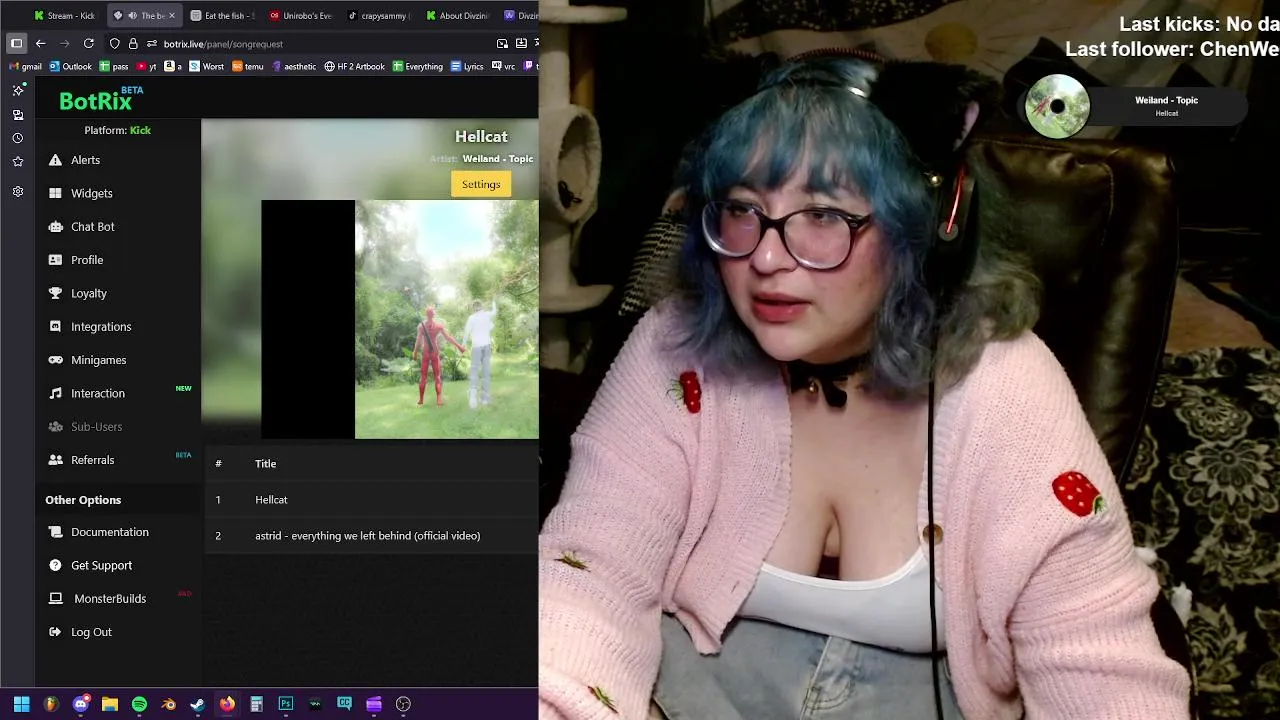Switch to the crapysammy TikTok tab
Screen dimensions: 1280x720
pos(379,15)
